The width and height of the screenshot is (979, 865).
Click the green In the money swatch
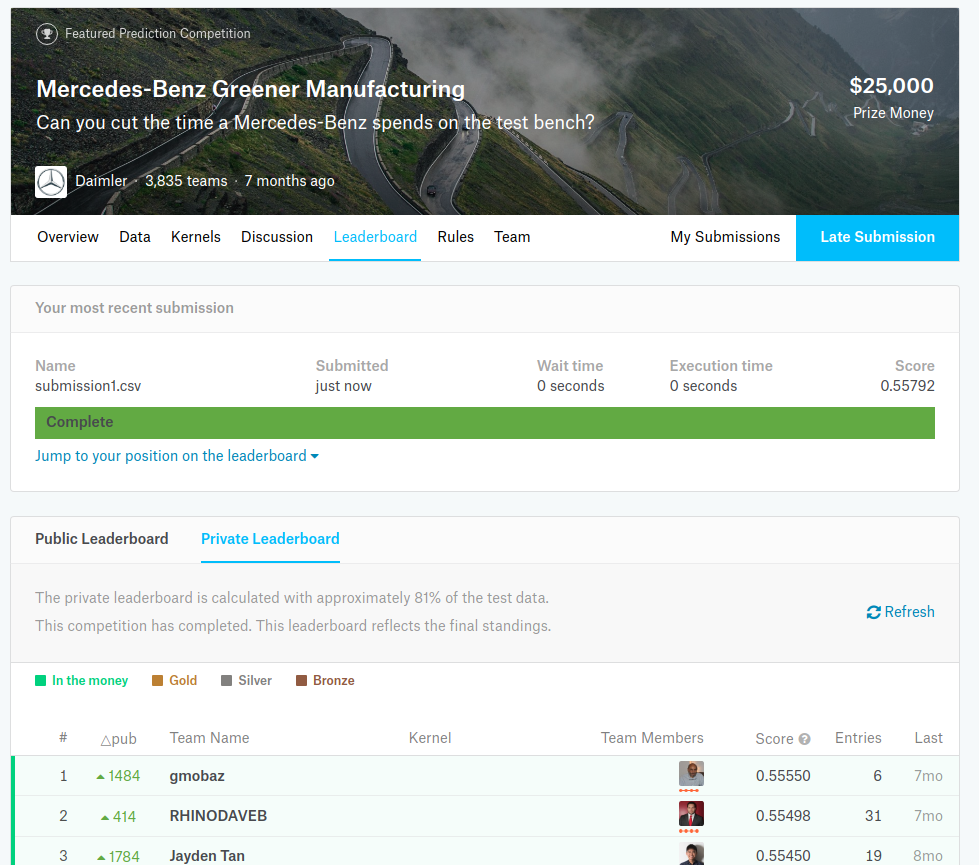41,681
